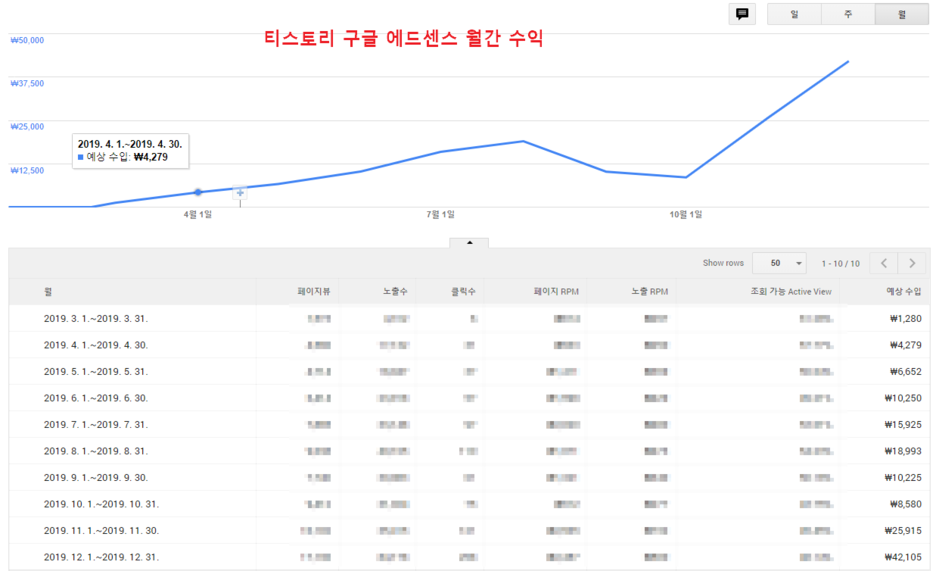The height and width of the screenshot is (571, 936).
Task: Go to the next table page
Action: 912,263
